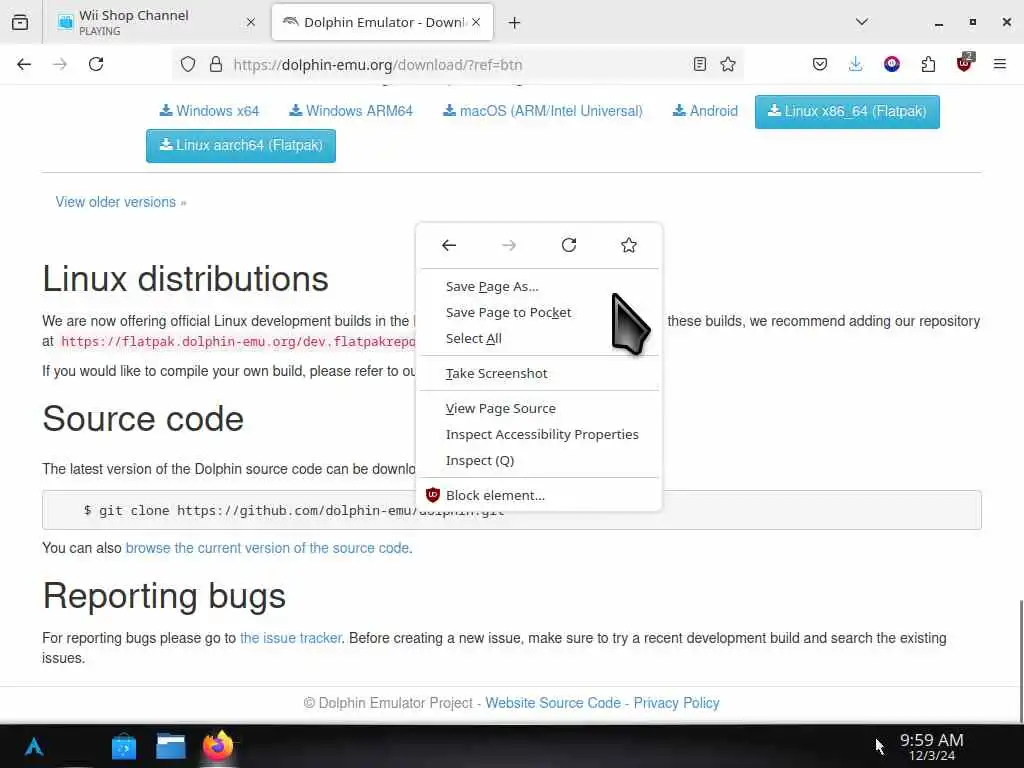Reload the page with toolbar refresh icon

click(96, 64)
